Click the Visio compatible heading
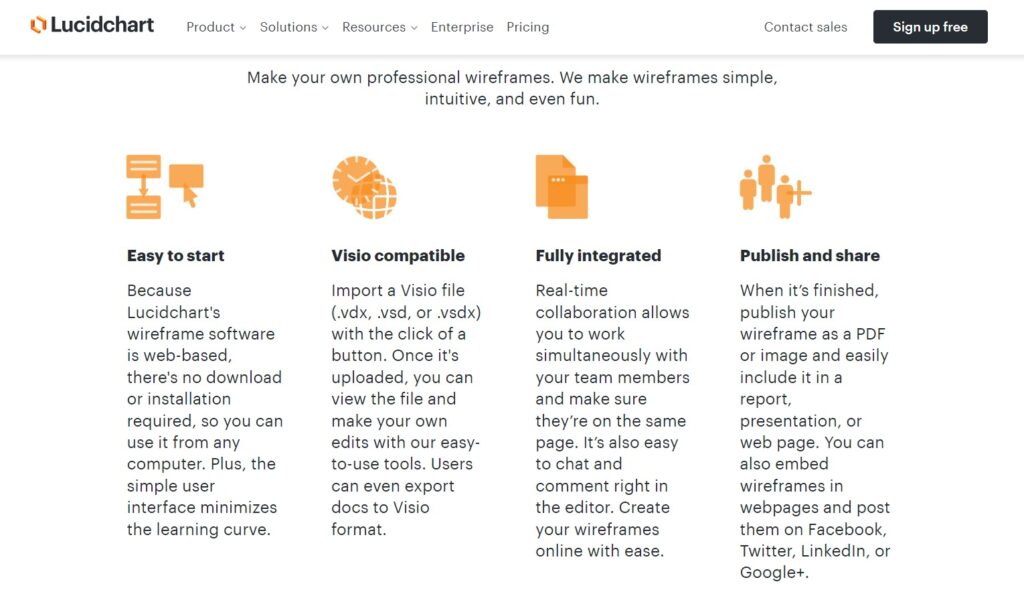Viewport: 1024px width, 590px height. (x=398, y=256)
